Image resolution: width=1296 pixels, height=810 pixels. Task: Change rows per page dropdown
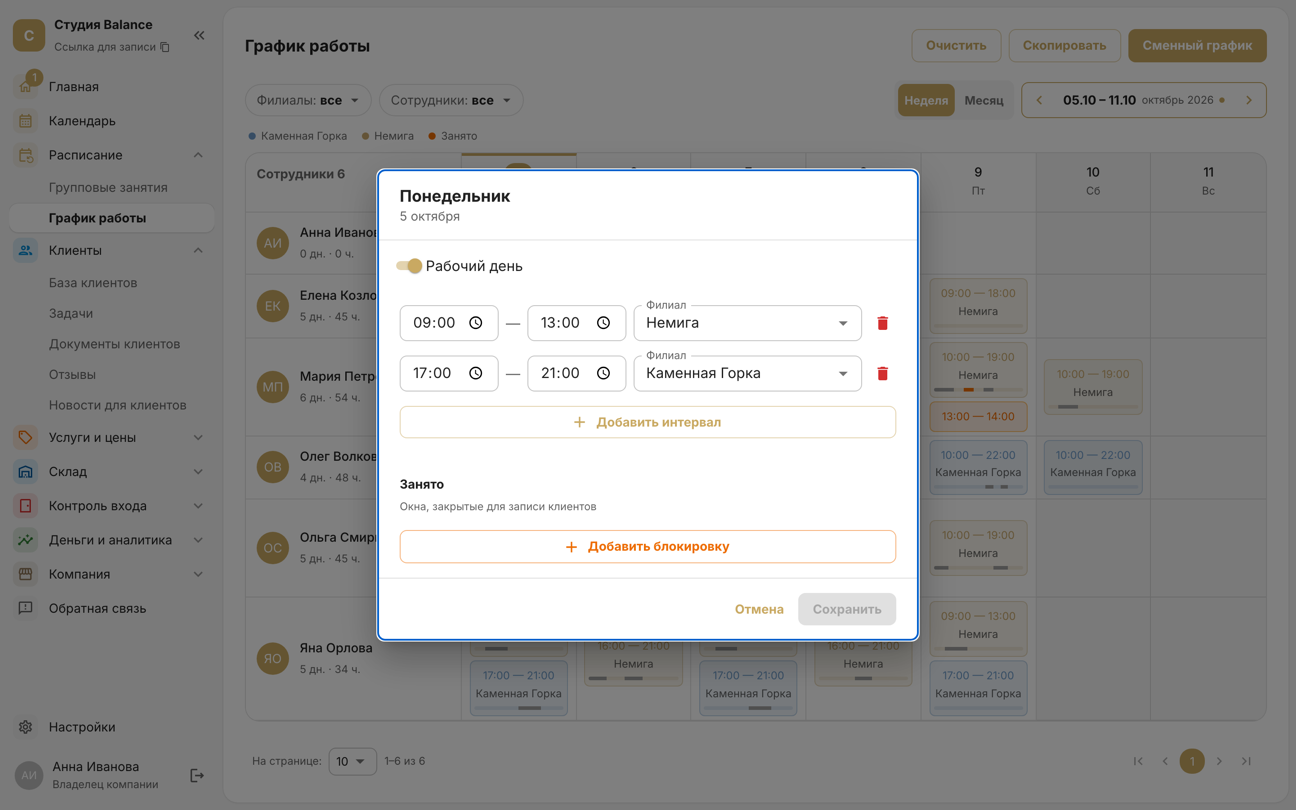[352, 761]
